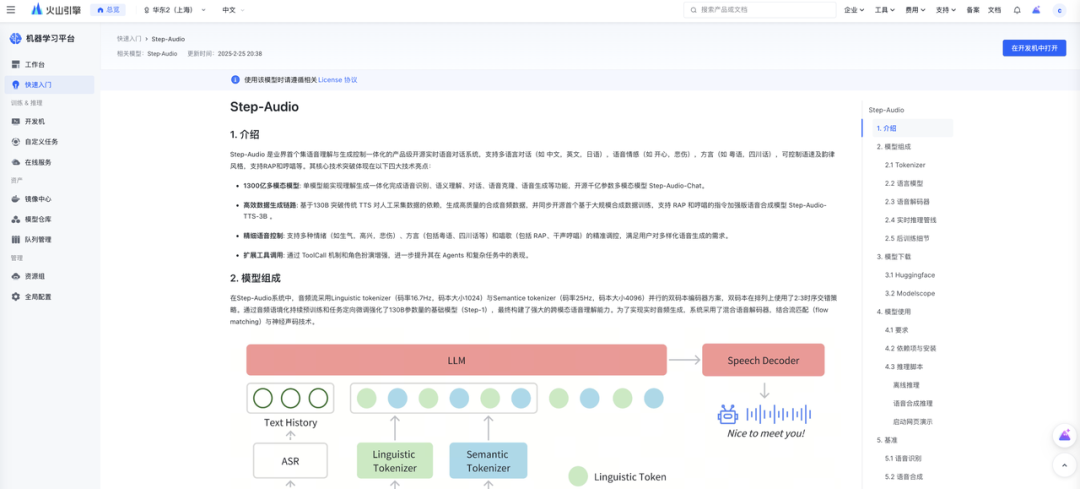Image resolution: width=1080 pixels, height=489 pixels.
Task: Click the 工作台 sidebar icon
Action: pyautogui.click(x=16, y=65)
